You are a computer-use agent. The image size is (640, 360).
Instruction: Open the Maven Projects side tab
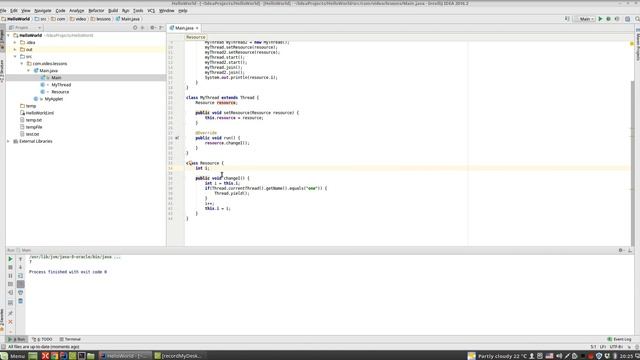[x=637, y=45]
